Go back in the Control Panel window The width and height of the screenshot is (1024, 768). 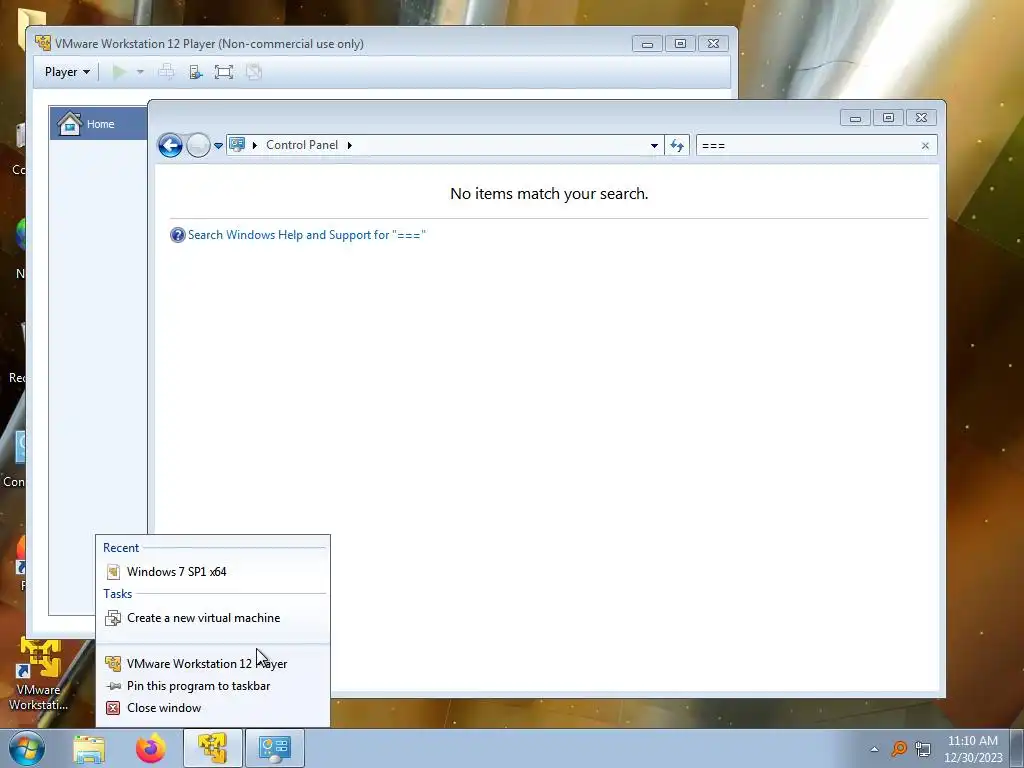click(x=170, y=145)
